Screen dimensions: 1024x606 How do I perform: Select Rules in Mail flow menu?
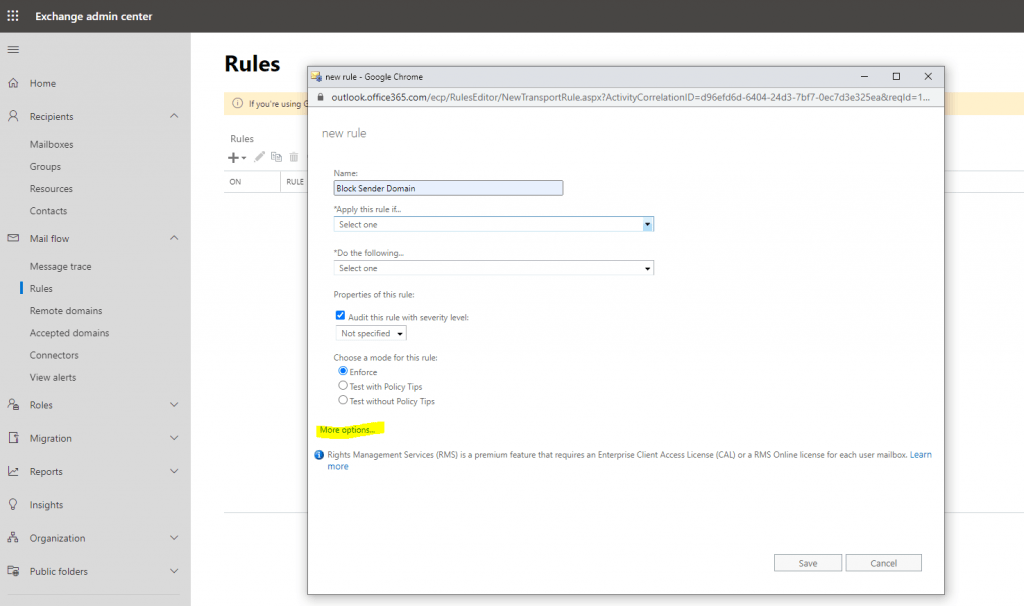(41, 289)
